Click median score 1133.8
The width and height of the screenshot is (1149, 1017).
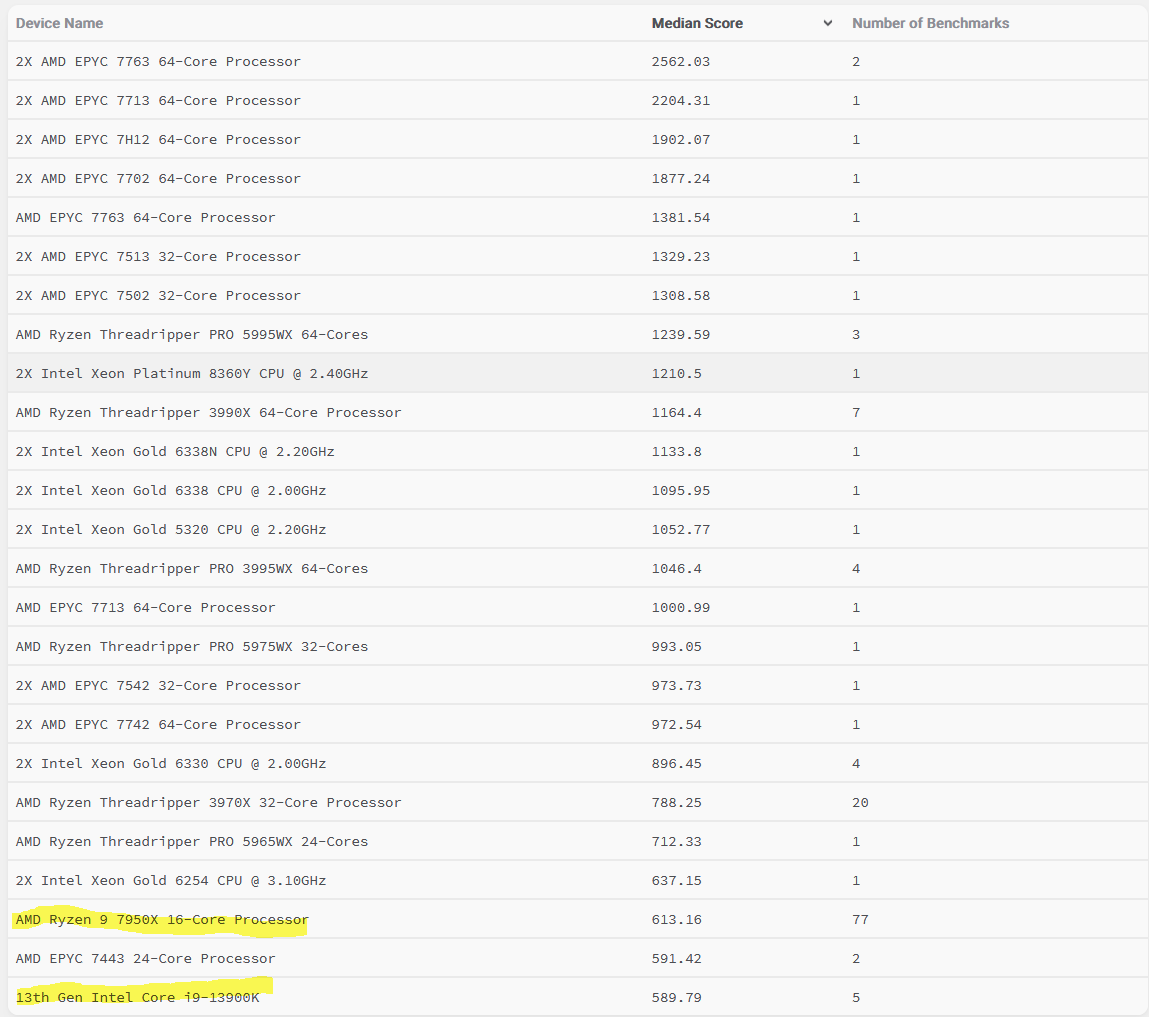[x=676, y=451]
